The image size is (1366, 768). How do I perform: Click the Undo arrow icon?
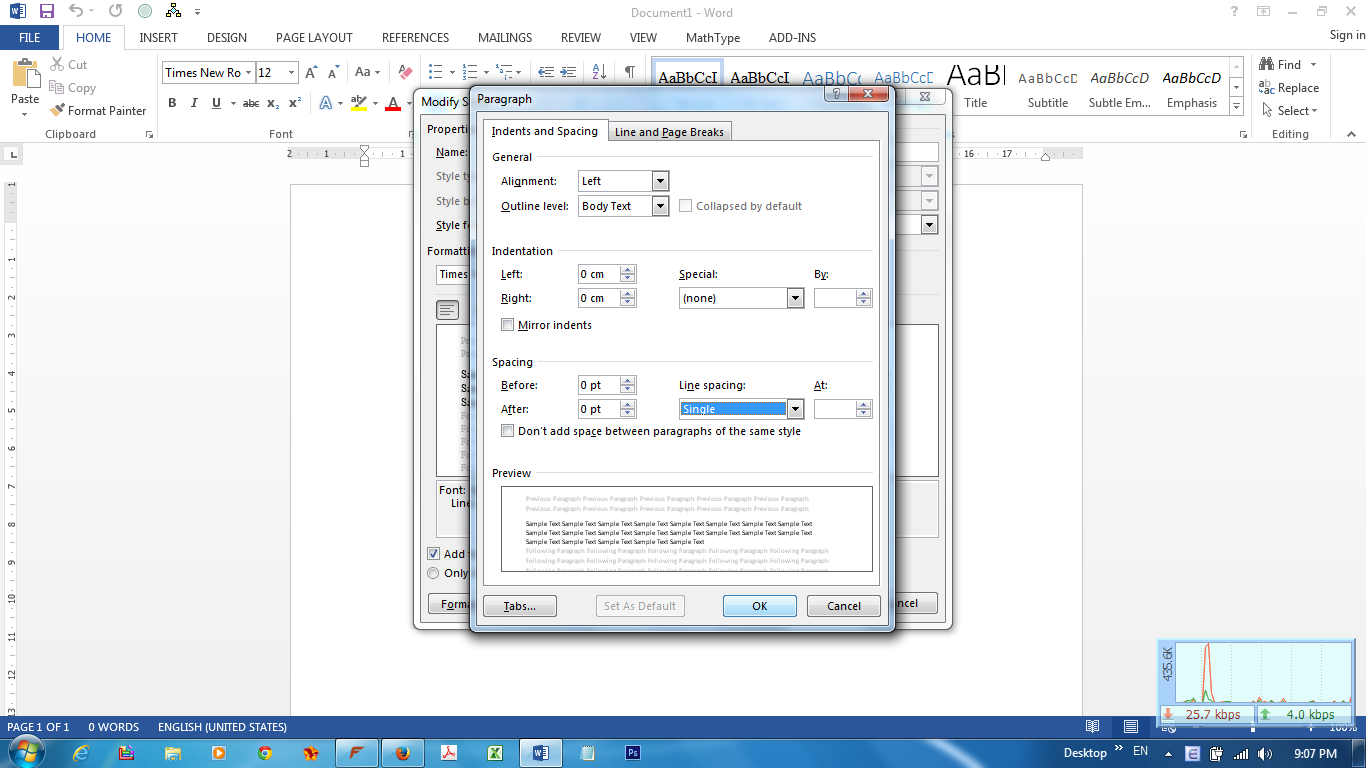tap(76, 12)
